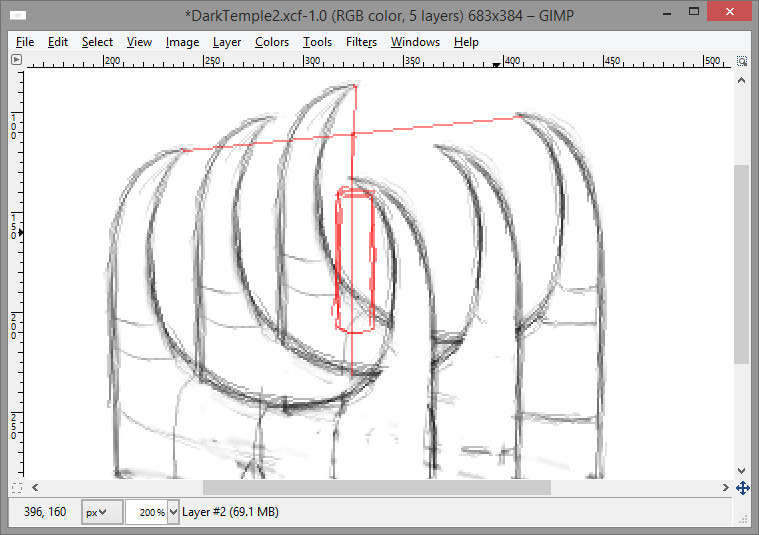Image resolution: width=759 pixels, height=535 pixels.
Task: Click the image menu arrow button at ruler corner
Action: 16,60
